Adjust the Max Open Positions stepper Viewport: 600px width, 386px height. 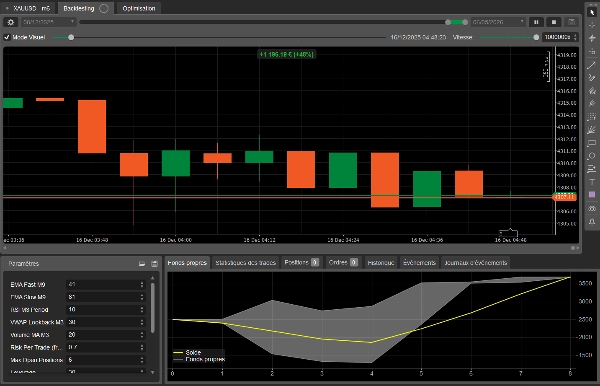[142, 360]
